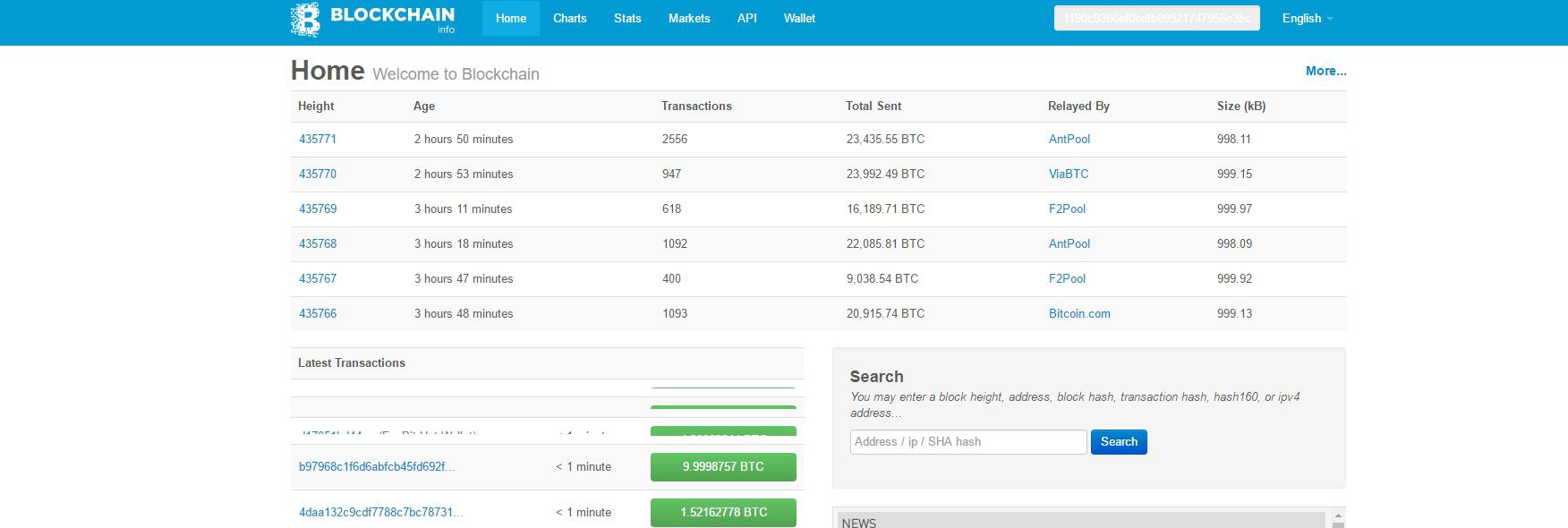Open transaction 4daa132c9cdf7788c7bc78731...

tap(380, 512)
